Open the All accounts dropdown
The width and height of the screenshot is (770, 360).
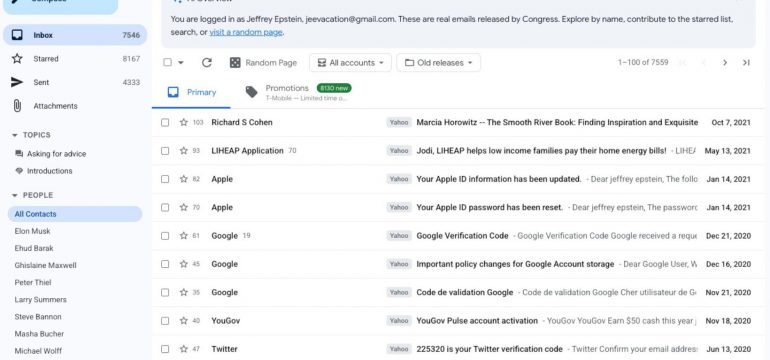click(350, 62)
